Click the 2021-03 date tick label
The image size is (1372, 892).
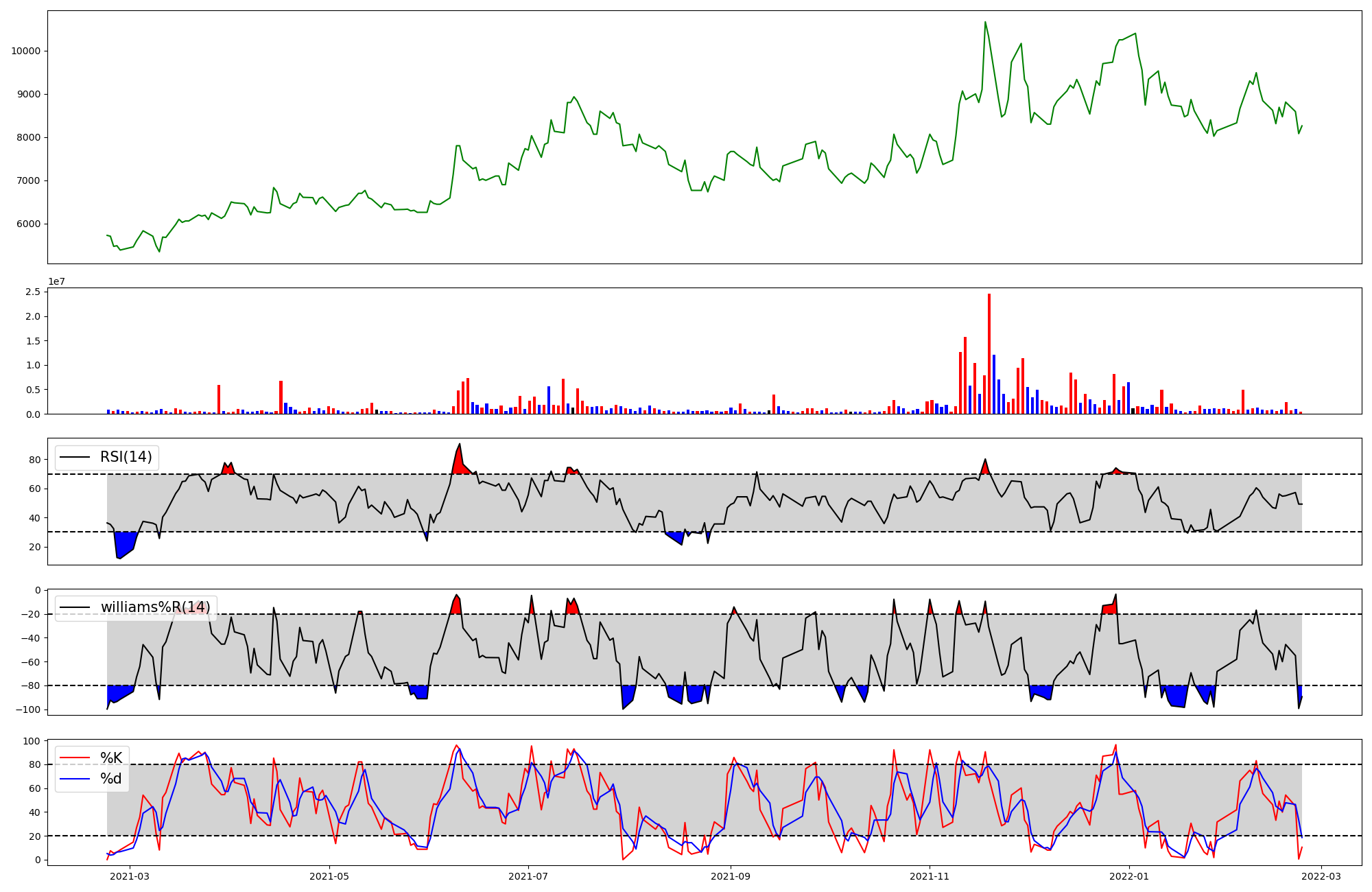tap(130, 876)
